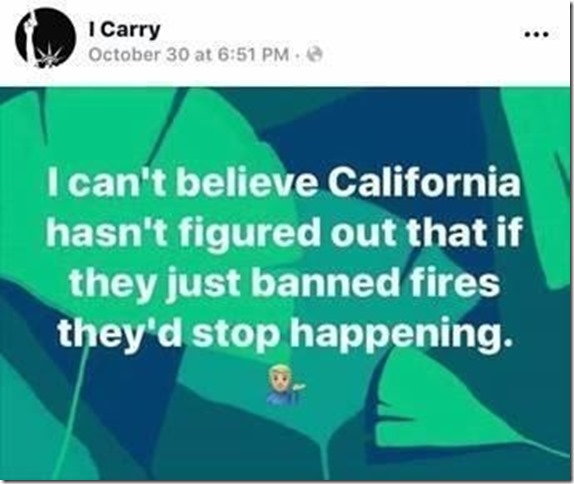Click the word 'happening.' in last line
Screen dimensions: 574x484
[x=400, y=336]
